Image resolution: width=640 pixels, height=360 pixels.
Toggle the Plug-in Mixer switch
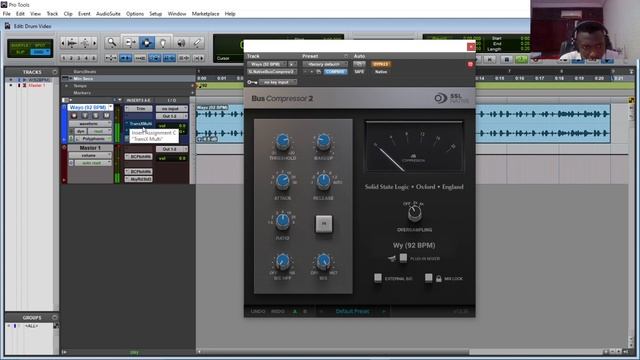pos(403,258)
